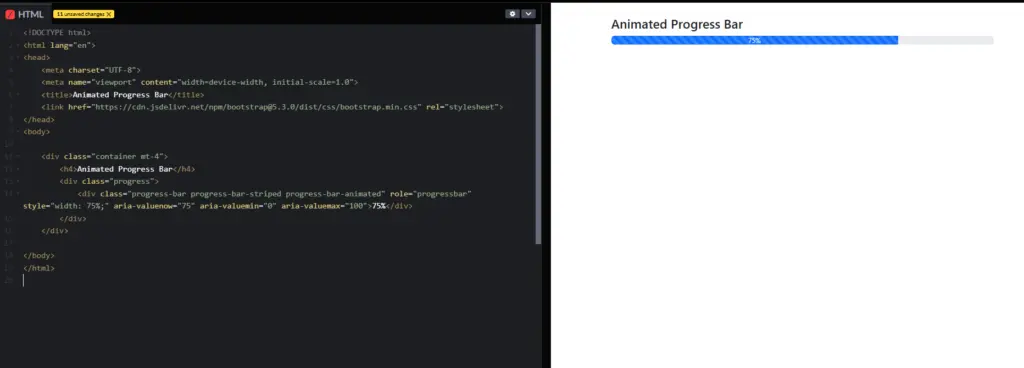Click the '11 unsaved changes' badge

[84, 14]
